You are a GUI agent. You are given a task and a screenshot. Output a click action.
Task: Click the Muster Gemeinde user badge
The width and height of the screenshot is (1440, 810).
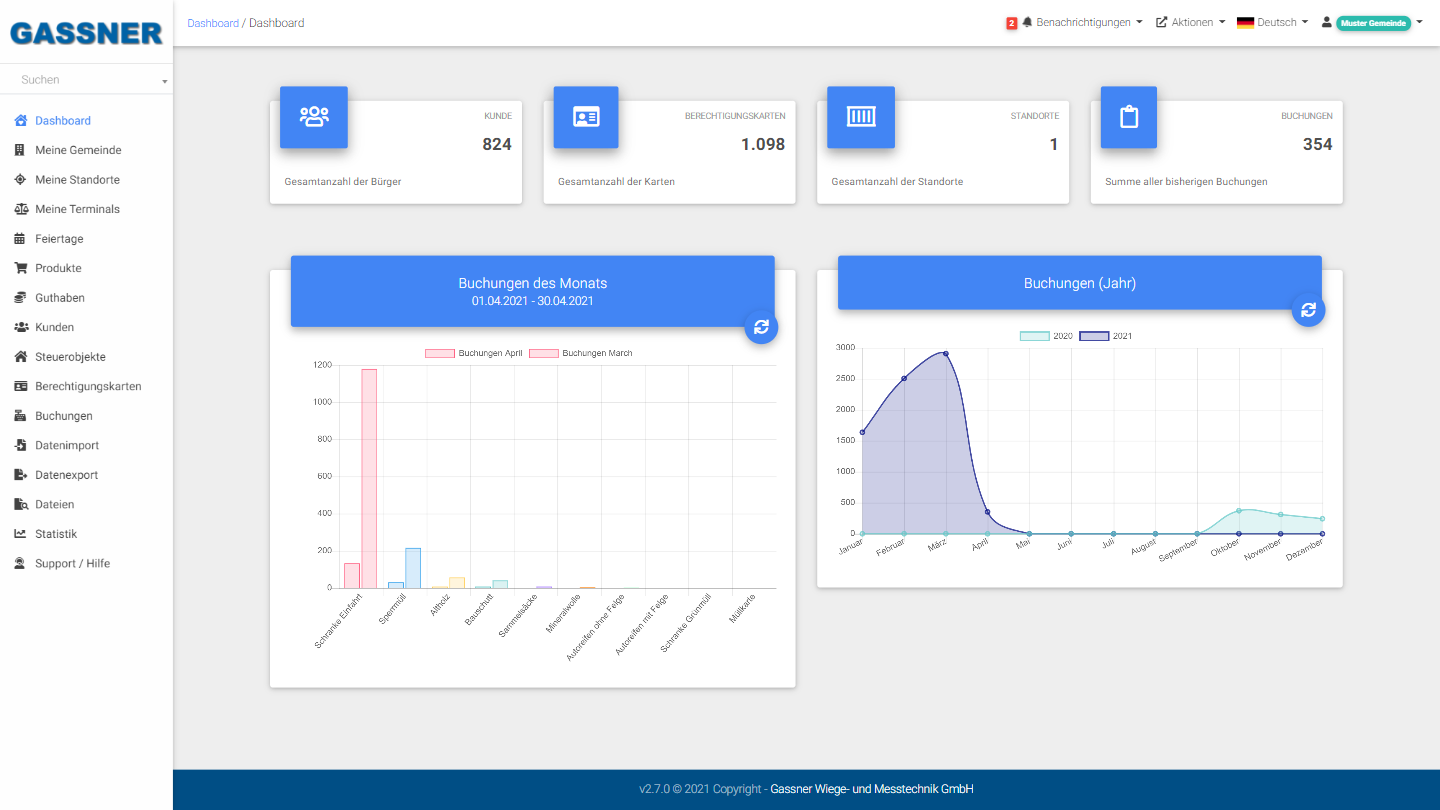pos(1373,23)
